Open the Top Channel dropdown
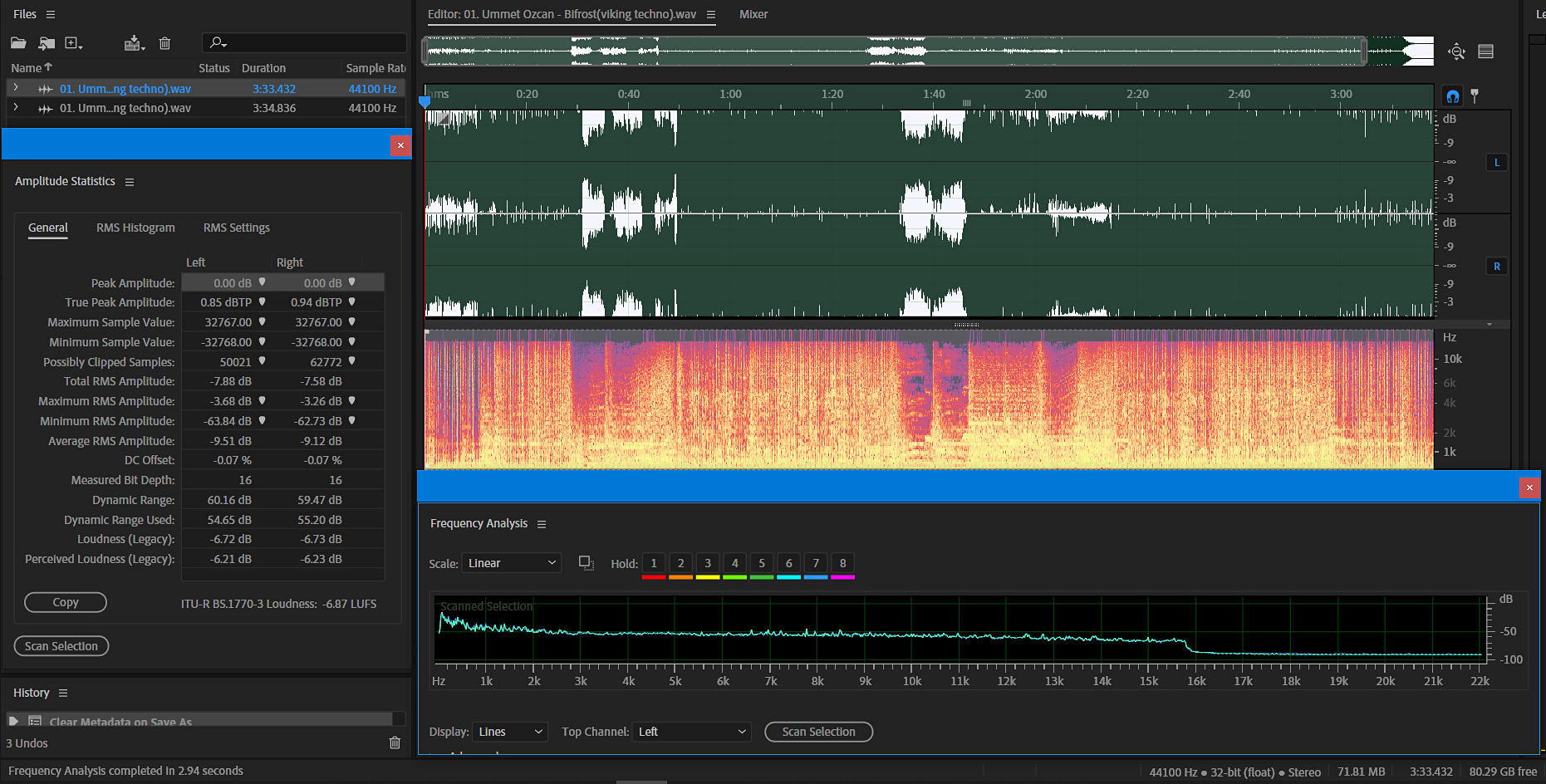The height and width of the screenshot is (784, 1546). (x=691, y=732)
